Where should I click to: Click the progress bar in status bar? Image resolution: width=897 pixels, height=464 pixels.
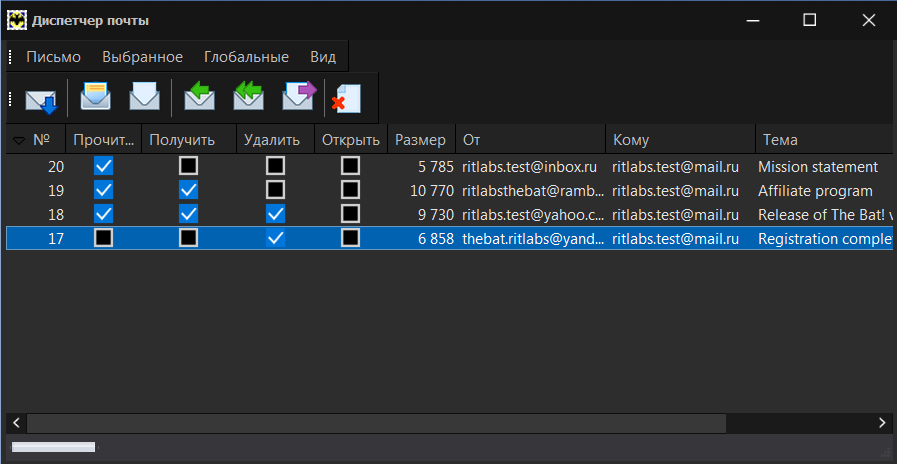[x=54, y=447]
